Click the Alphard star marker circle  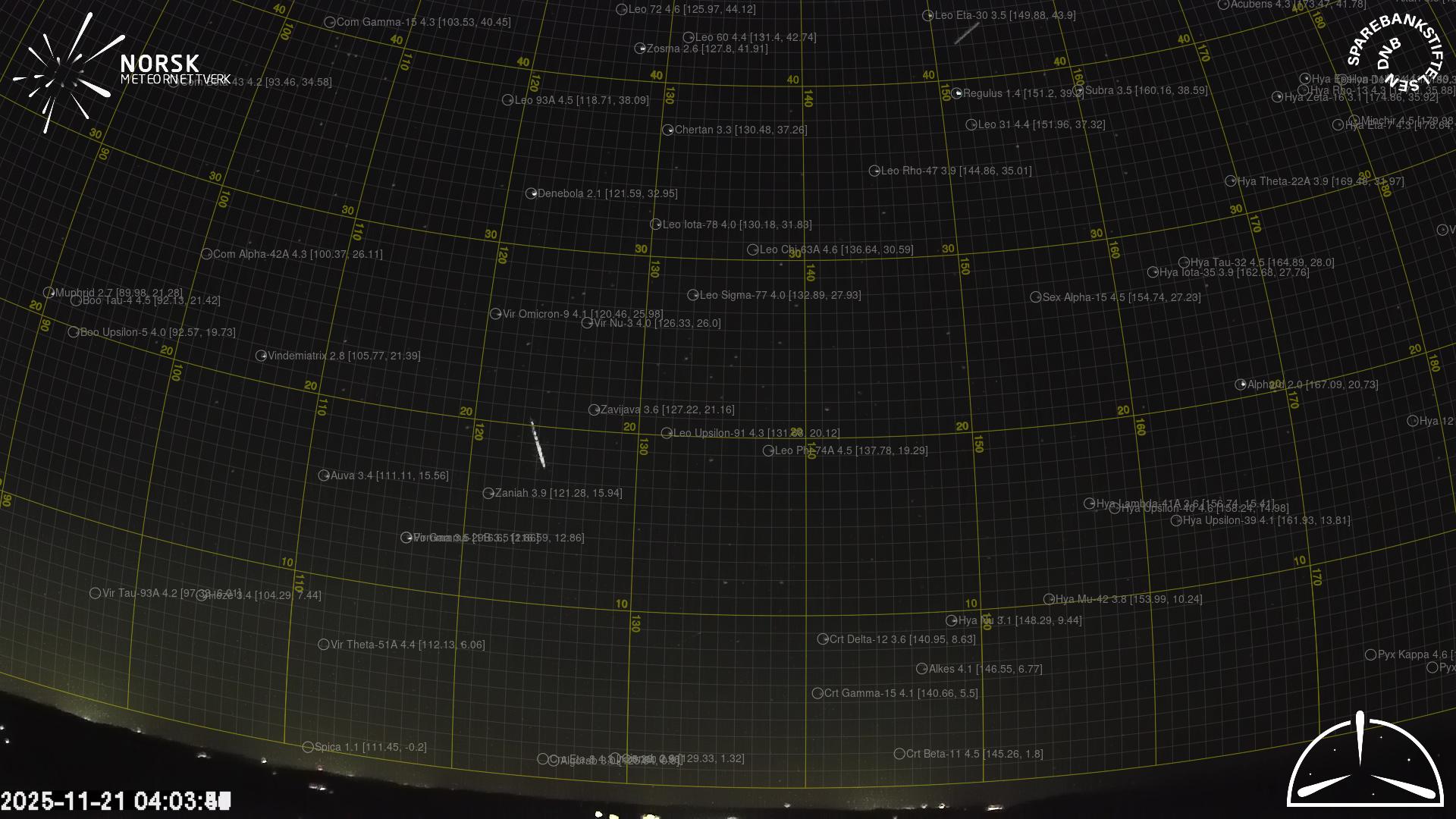click(x=1241, y=384)
